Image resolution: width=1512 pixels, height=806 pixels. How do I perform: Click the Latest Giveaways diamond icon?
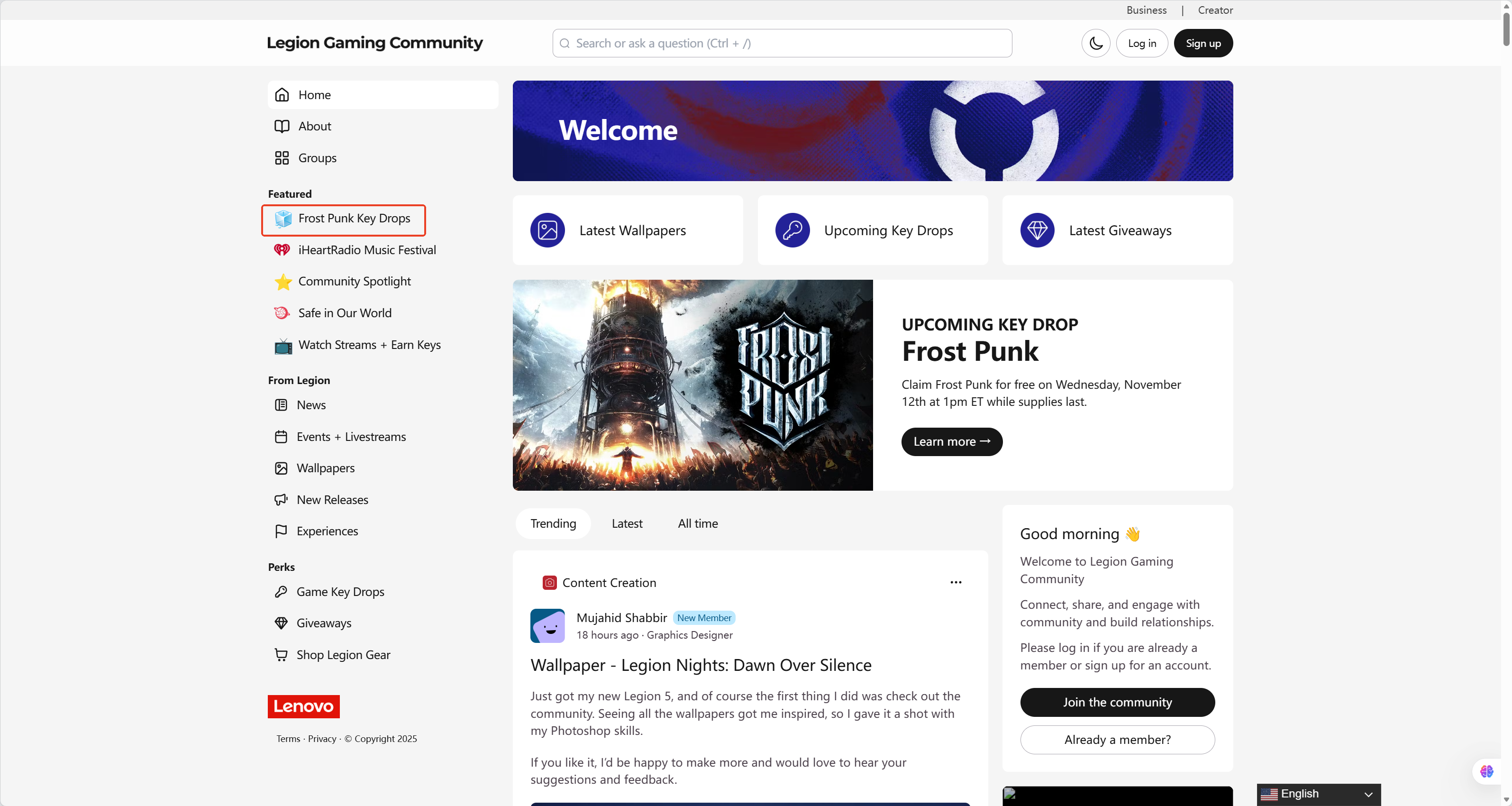click(x=1037, y=230)
